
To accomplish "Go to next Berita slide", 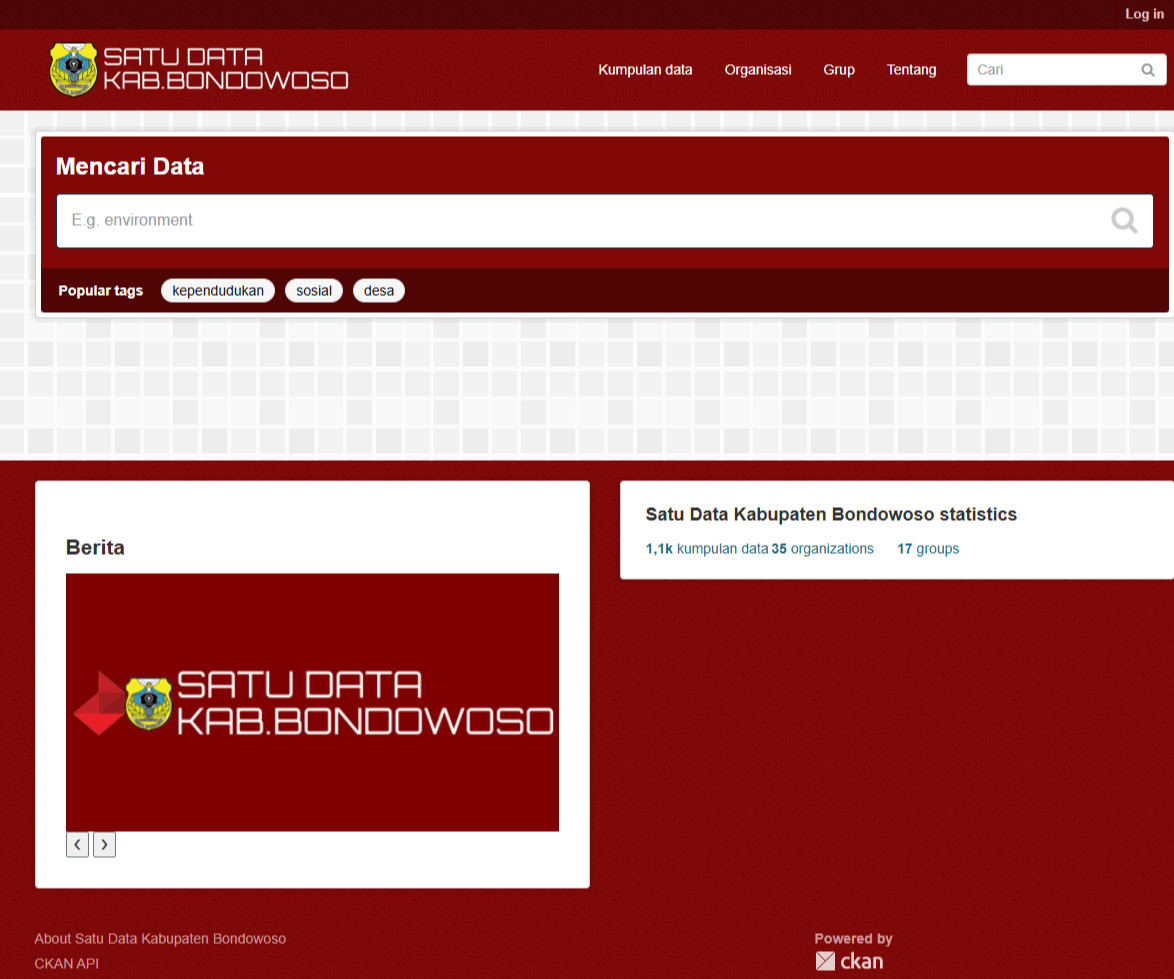I will pos(104,845).
